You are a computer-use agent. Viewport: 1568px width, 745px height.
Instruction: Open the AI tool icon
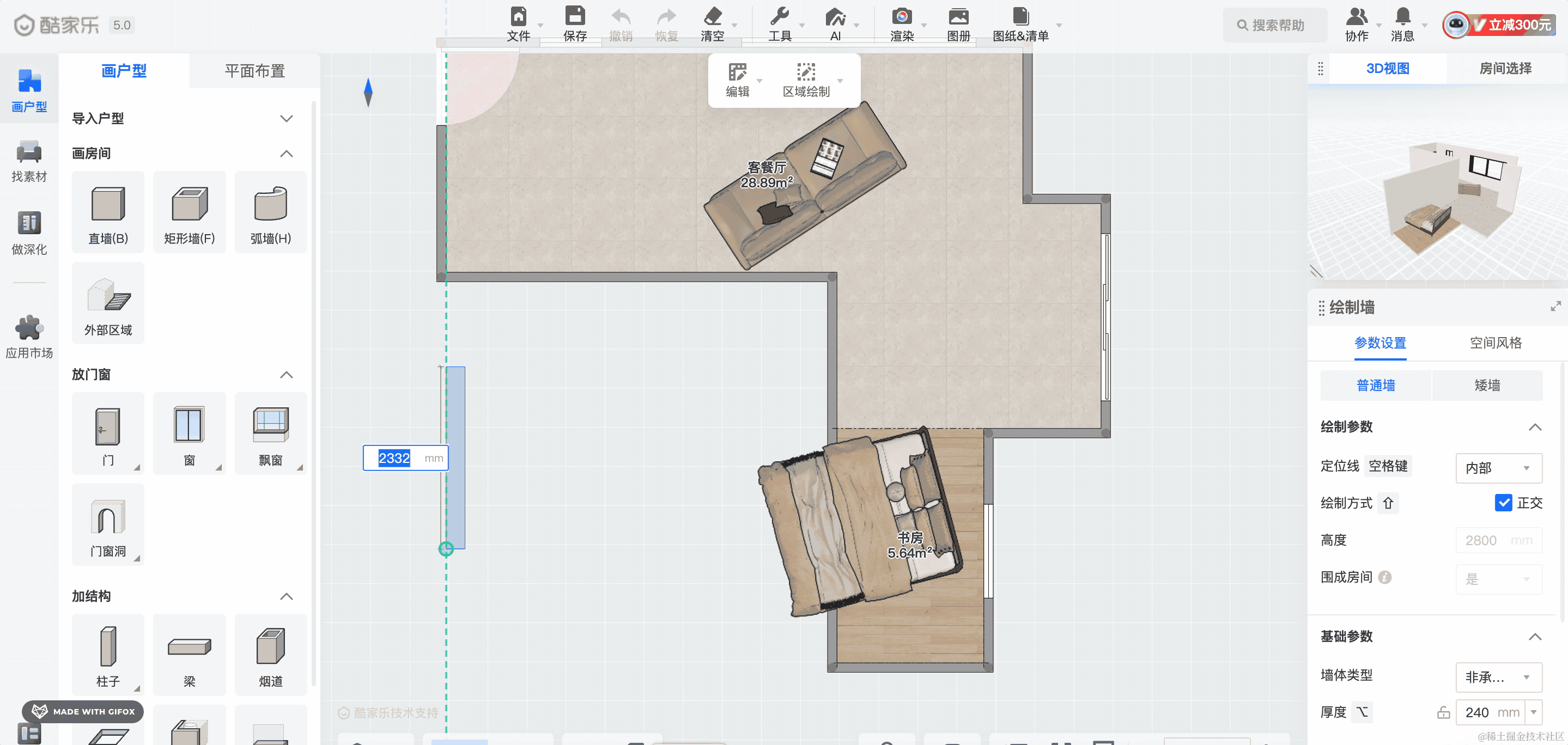(835, 16)
